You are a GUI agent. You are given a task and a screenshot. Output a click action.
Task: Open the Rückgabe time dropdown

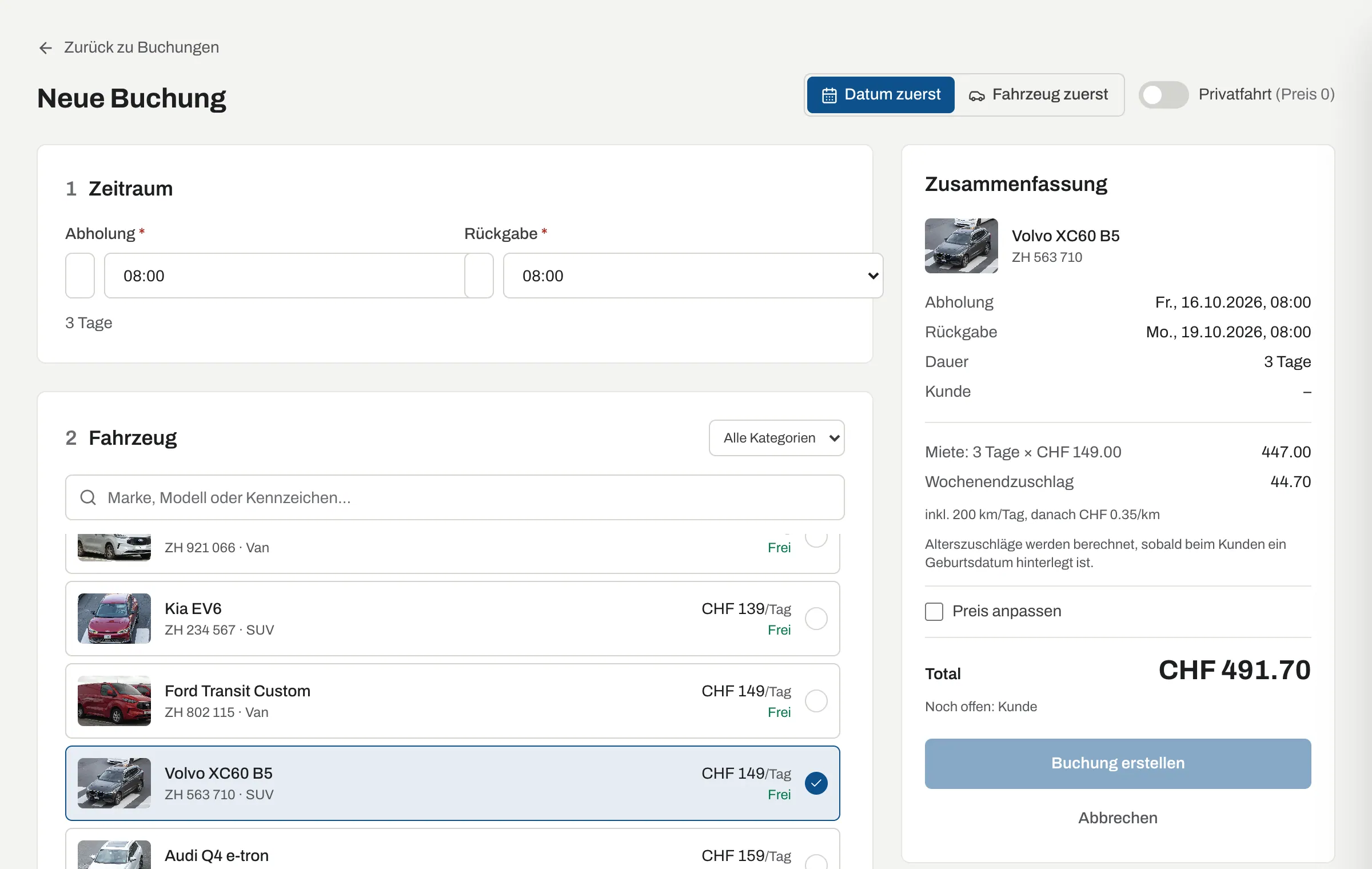pos(693,276)
